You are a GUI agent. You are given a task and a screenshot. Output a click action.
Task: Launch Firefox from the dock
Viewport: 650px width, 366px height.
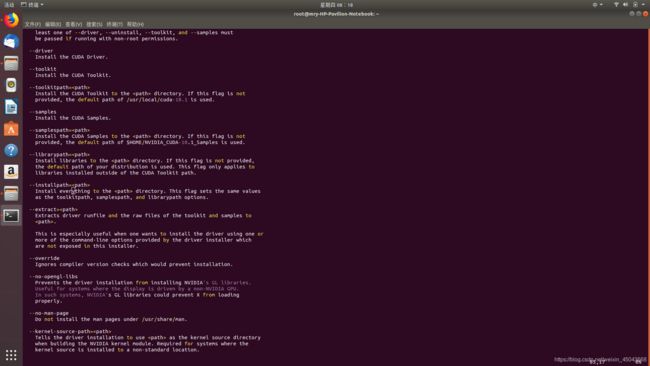point(11,20)
